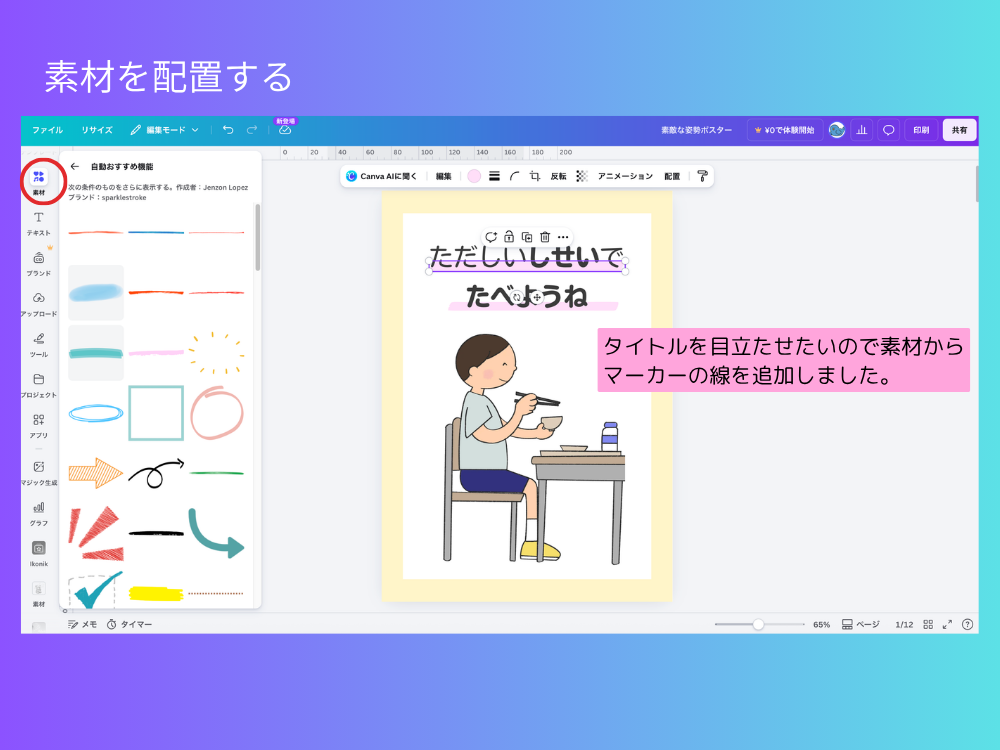
Task: Select the yellow sunburst rays element
Action: click(216, 353)
